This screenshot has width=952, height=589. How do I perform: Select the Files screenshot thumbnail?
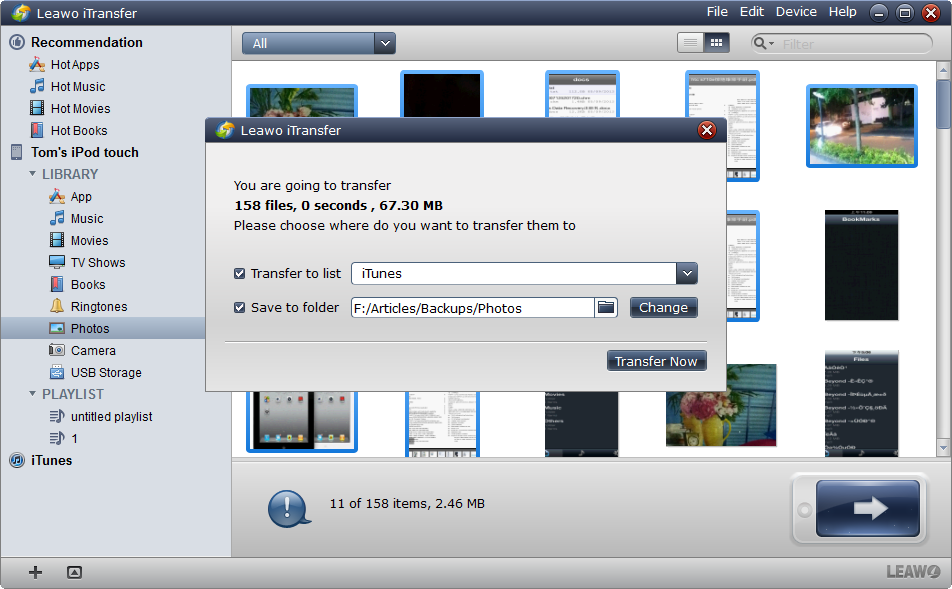[x=861, y=403]
